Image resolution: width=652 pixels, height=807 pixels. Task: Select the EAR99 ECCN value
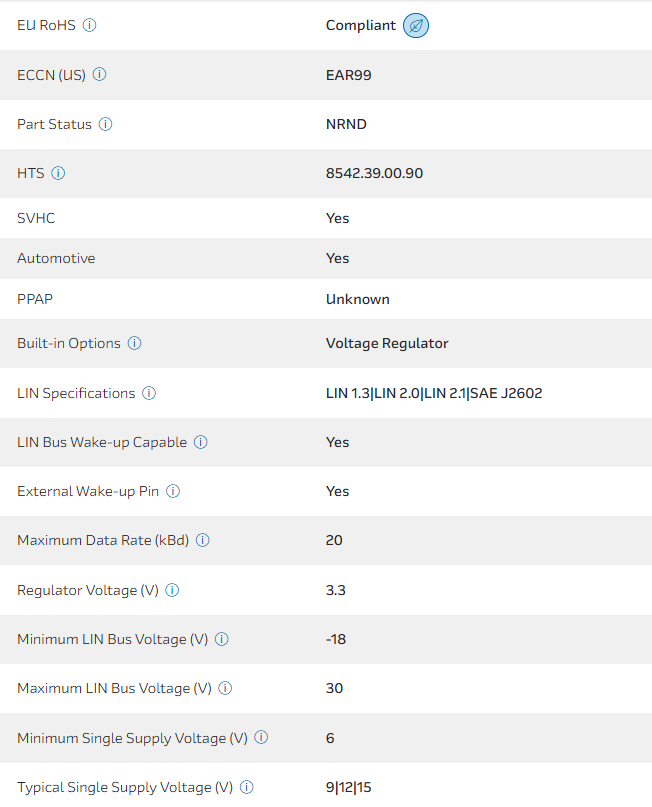[x=349, y=75]
